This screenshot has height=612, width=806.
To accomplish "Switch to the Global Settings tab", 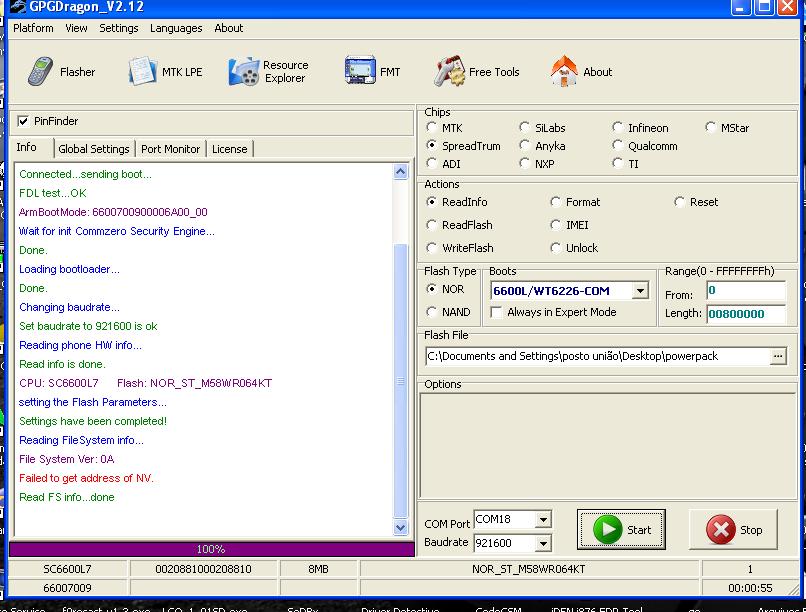I will pyautogui.click(x=94, y=149).
